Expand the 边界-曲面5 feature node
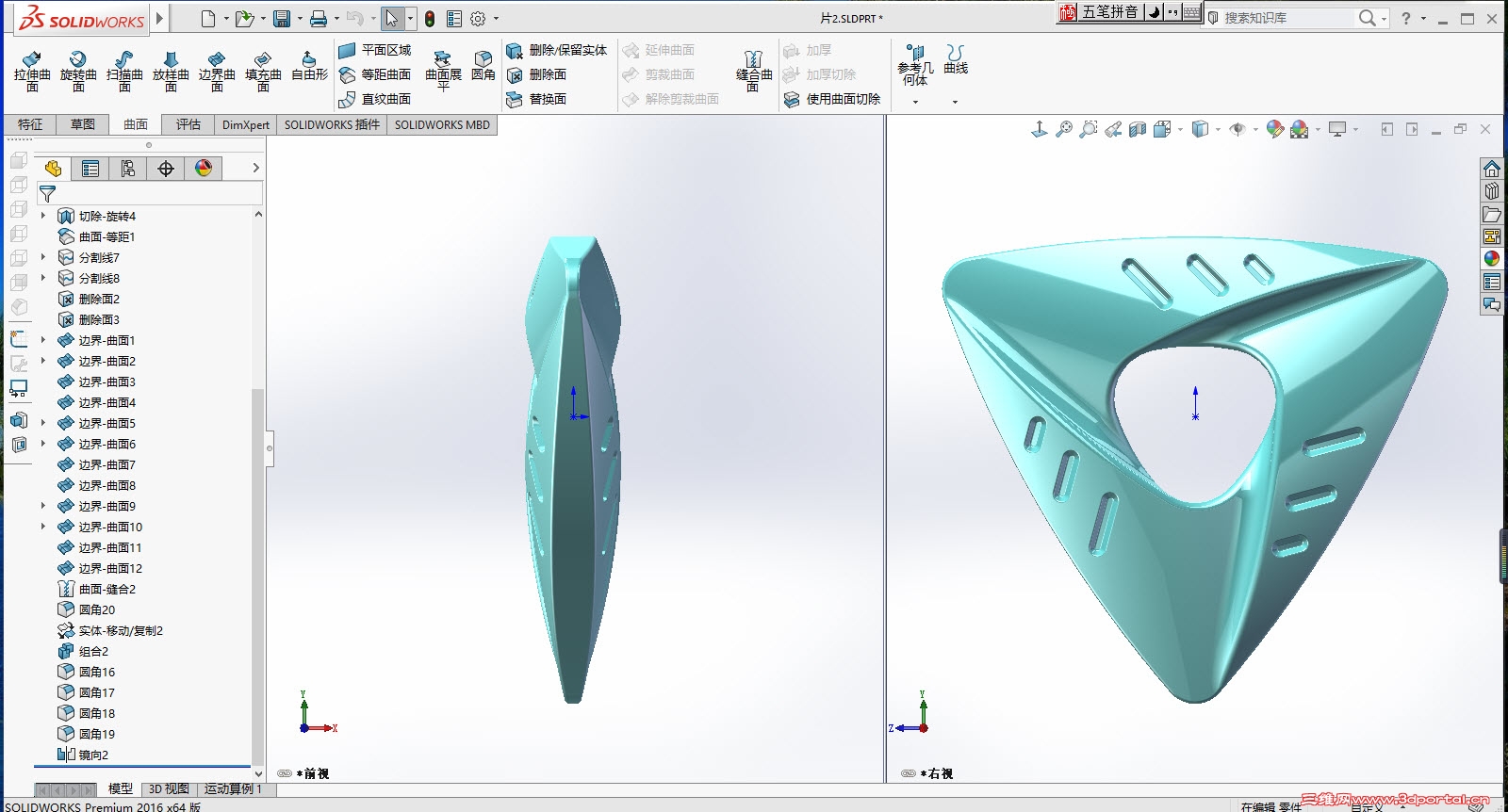The height and width of the screenshot is (812, 1508). click(42, 423)
